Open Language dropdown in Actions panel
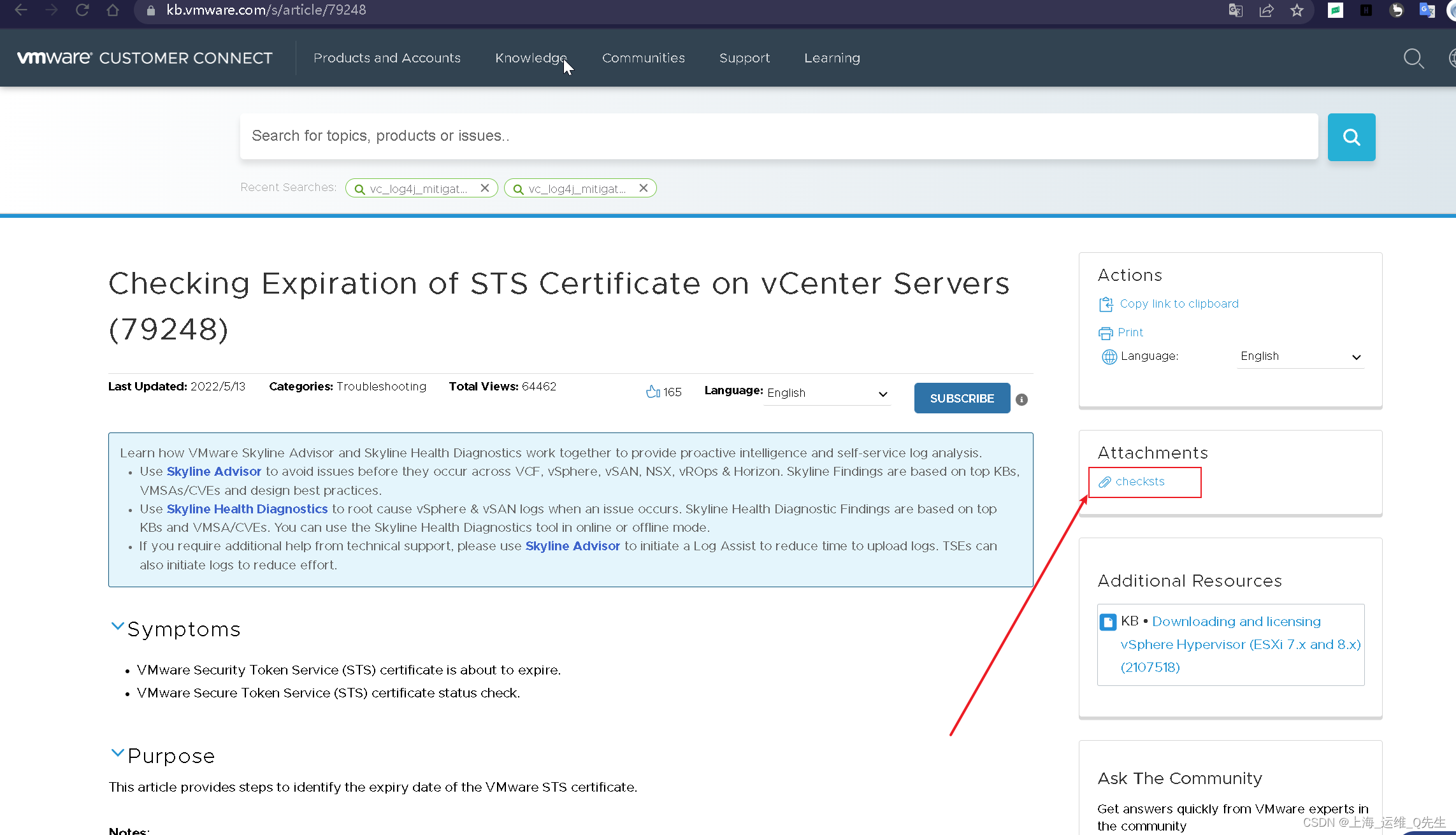The image size is (1456, 835). (x=1299, y=357)
